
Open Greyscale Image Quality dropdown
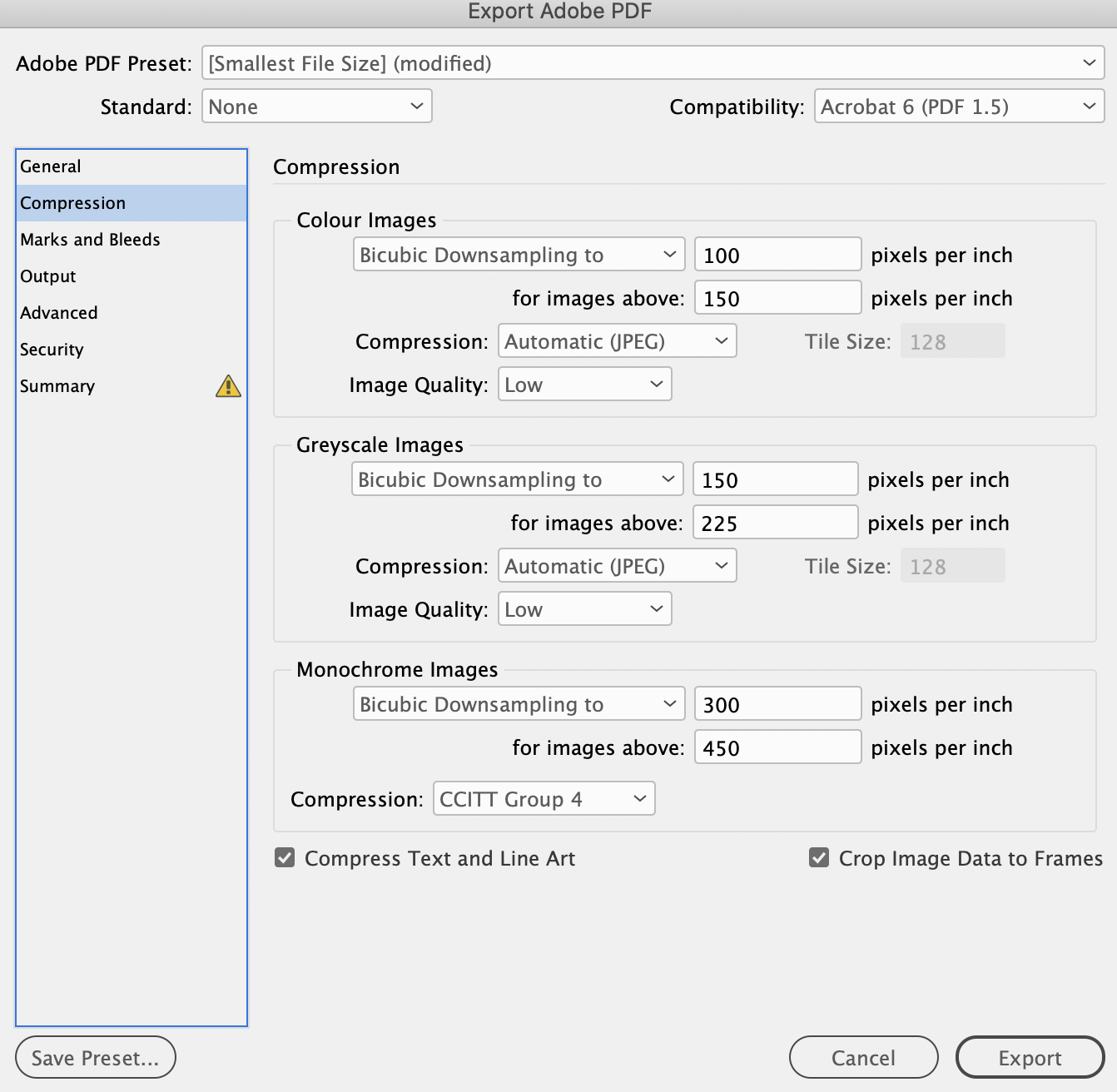click(x=584, y=608)
